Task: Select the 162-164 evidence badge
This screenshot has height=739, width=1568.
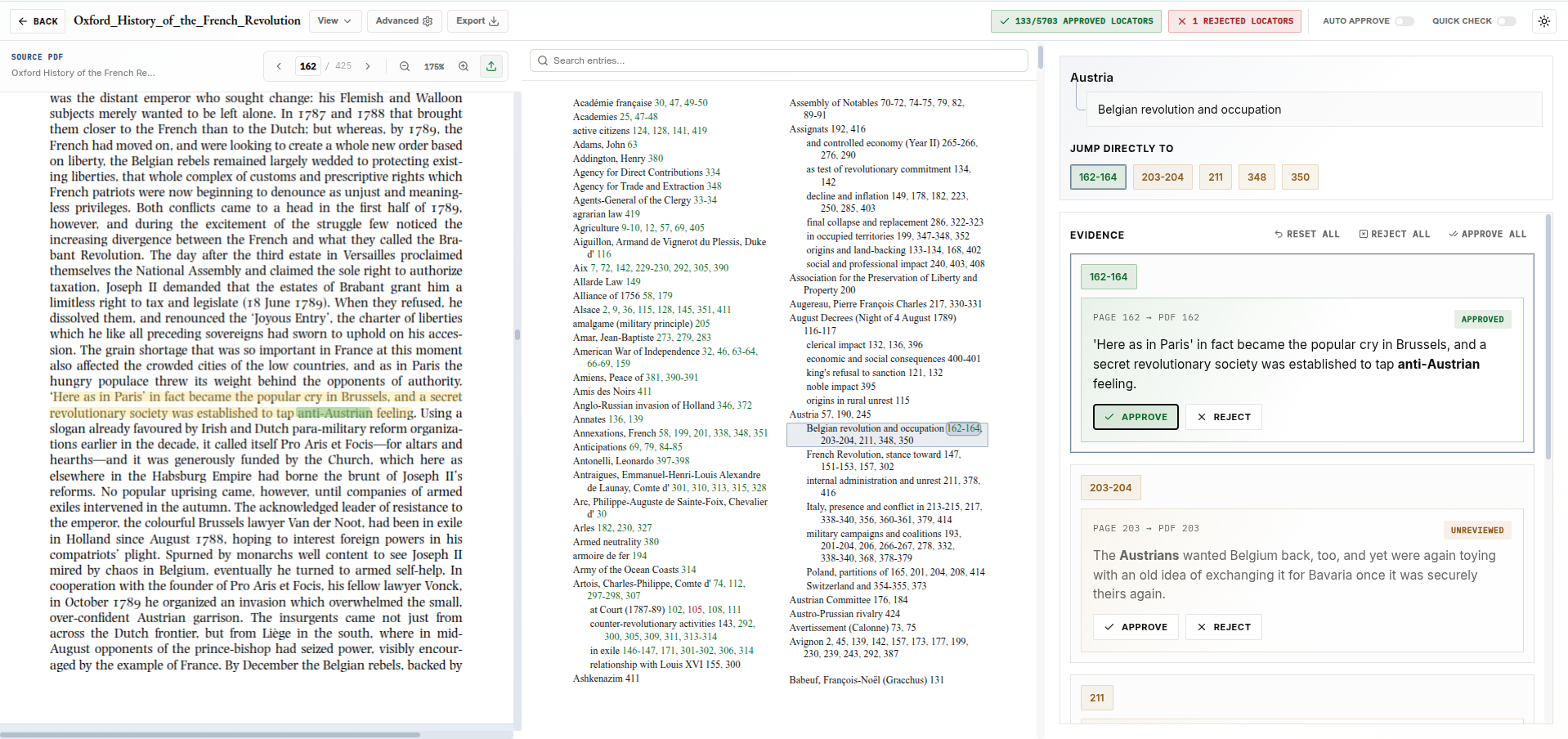Action: click(1108, 276)
